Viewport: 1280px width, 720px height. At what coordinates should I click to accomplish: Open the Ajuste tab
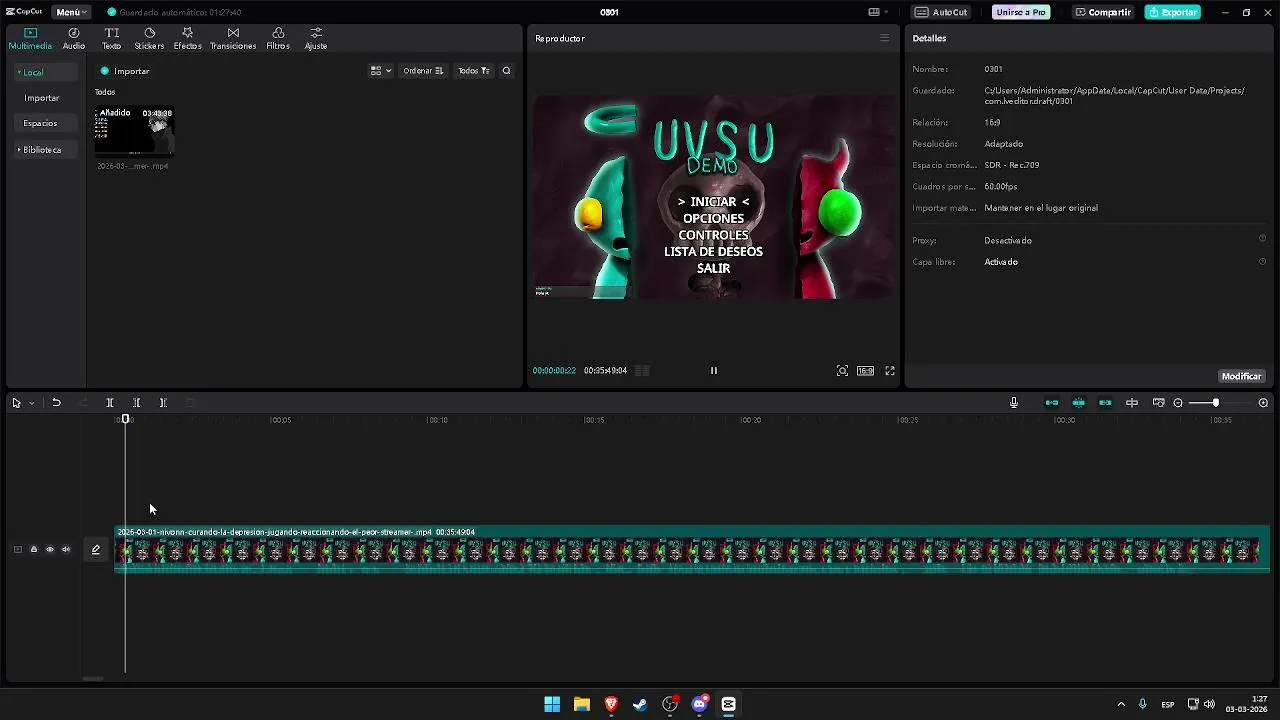tap(316, 39)
